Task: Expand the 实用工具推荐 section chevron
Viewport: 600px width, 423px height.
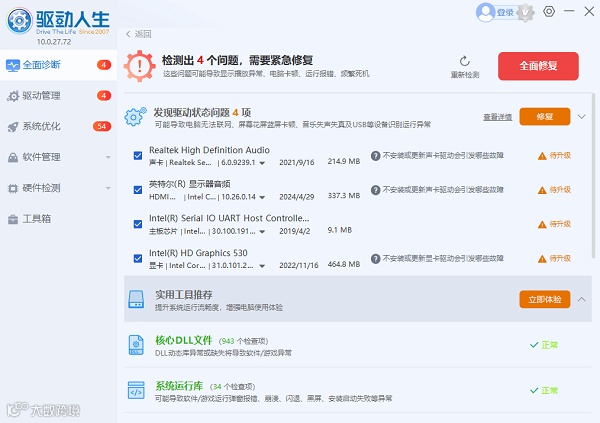Action: (x=582, y=299)
